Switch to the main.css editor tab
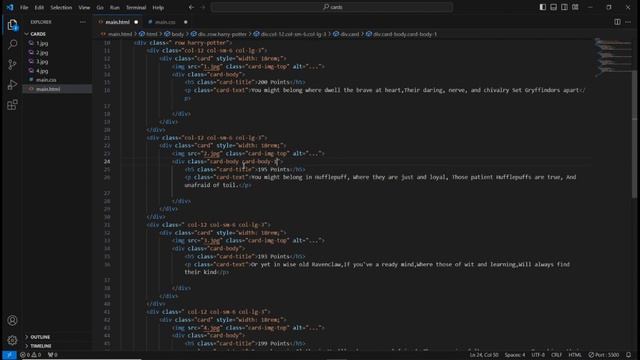Screen dimensions: 640x360 [x=165, y=22]
